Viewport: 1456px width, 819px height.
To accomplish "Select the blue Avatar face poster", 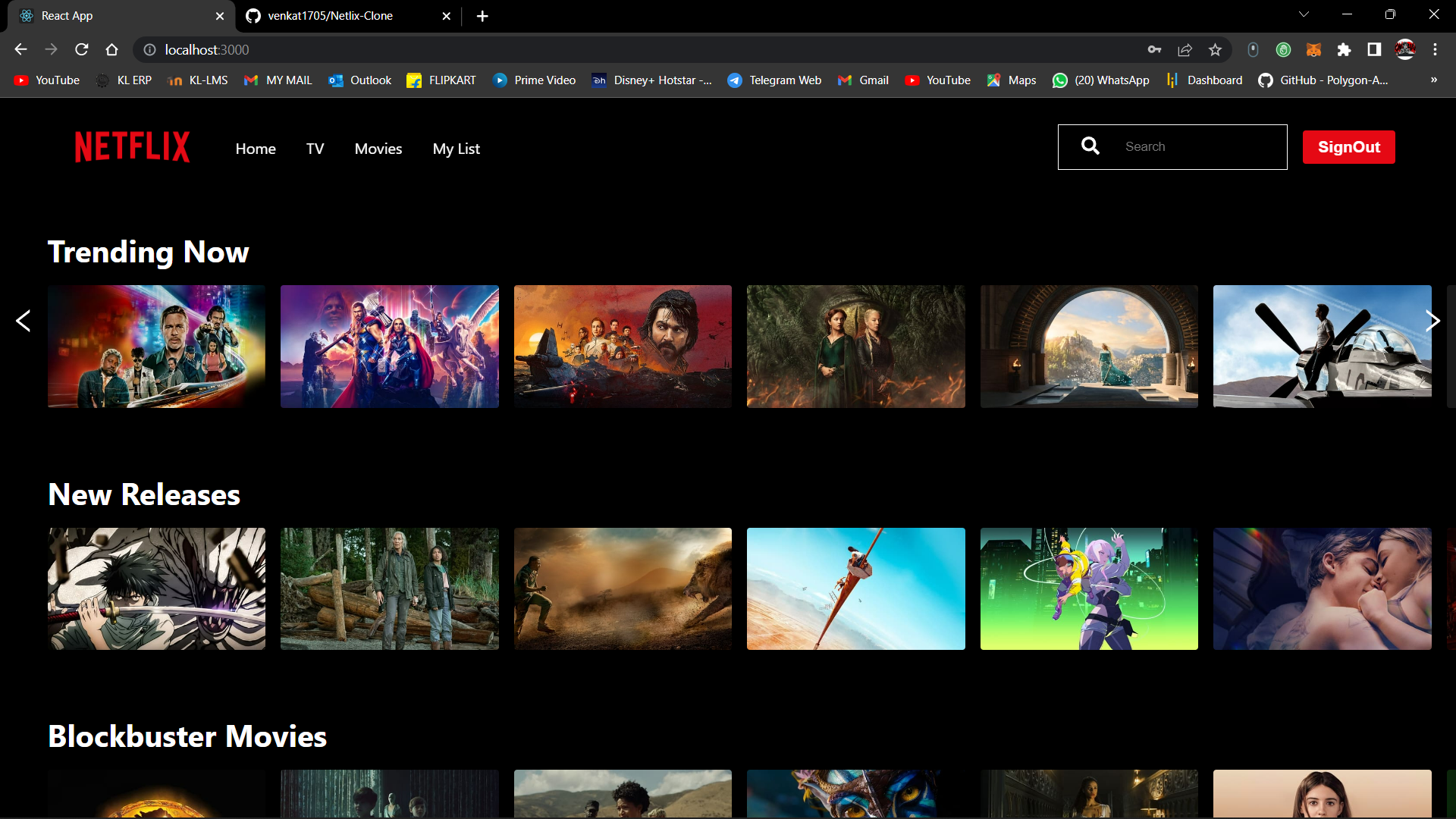I will point(856,793).
